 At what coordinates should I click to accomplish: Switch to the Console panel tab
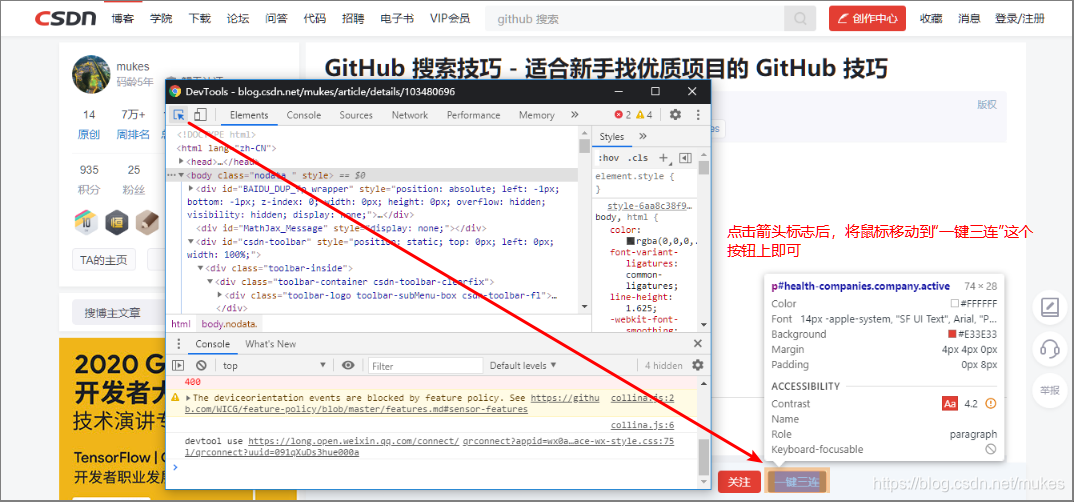click(304, 115)
